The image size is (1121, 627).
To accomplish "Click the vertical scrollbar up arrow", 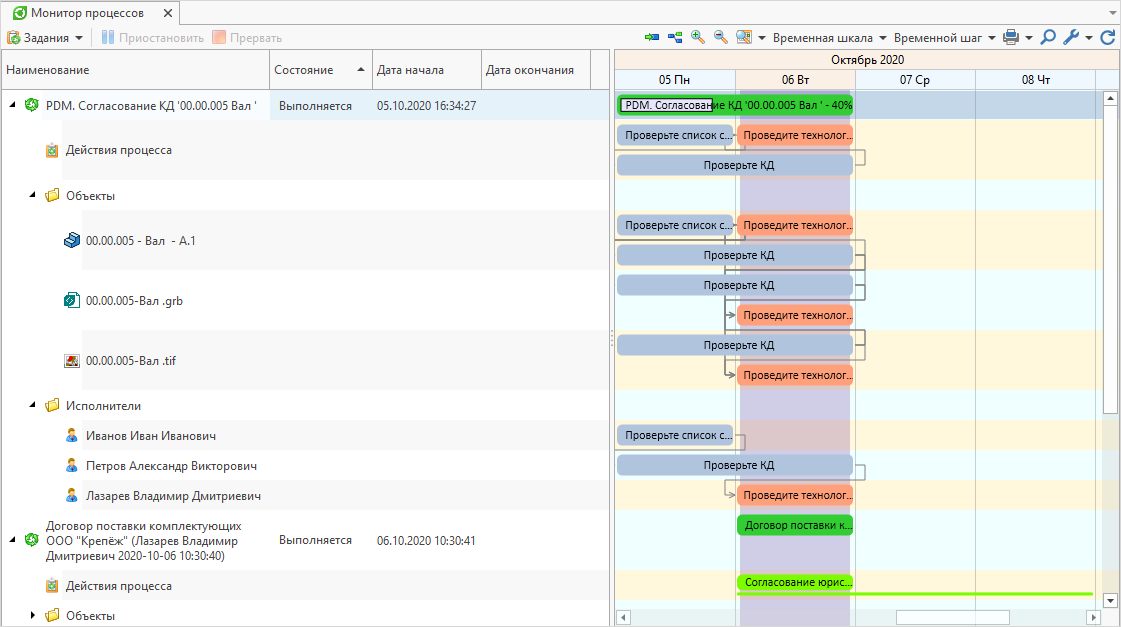I will [x=1110, y=98].
